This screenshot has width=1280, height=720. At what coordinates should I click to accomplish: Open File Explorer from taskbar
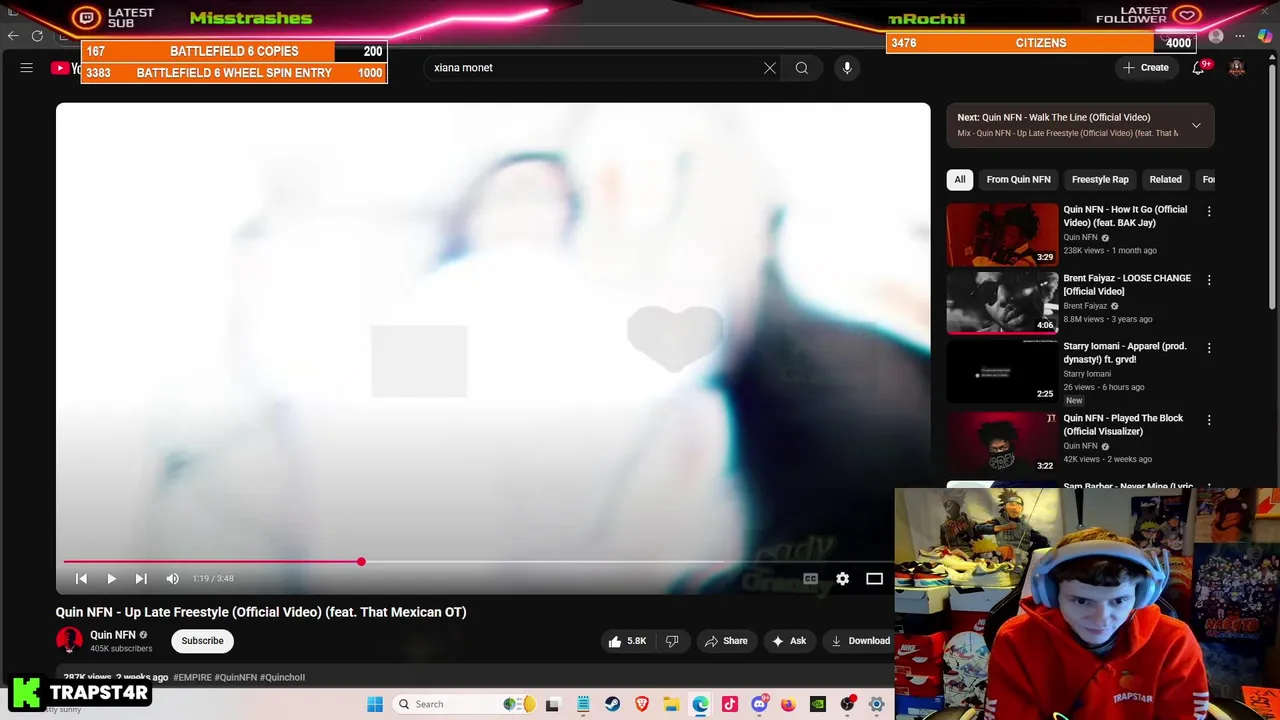click(x=671, y=705)
